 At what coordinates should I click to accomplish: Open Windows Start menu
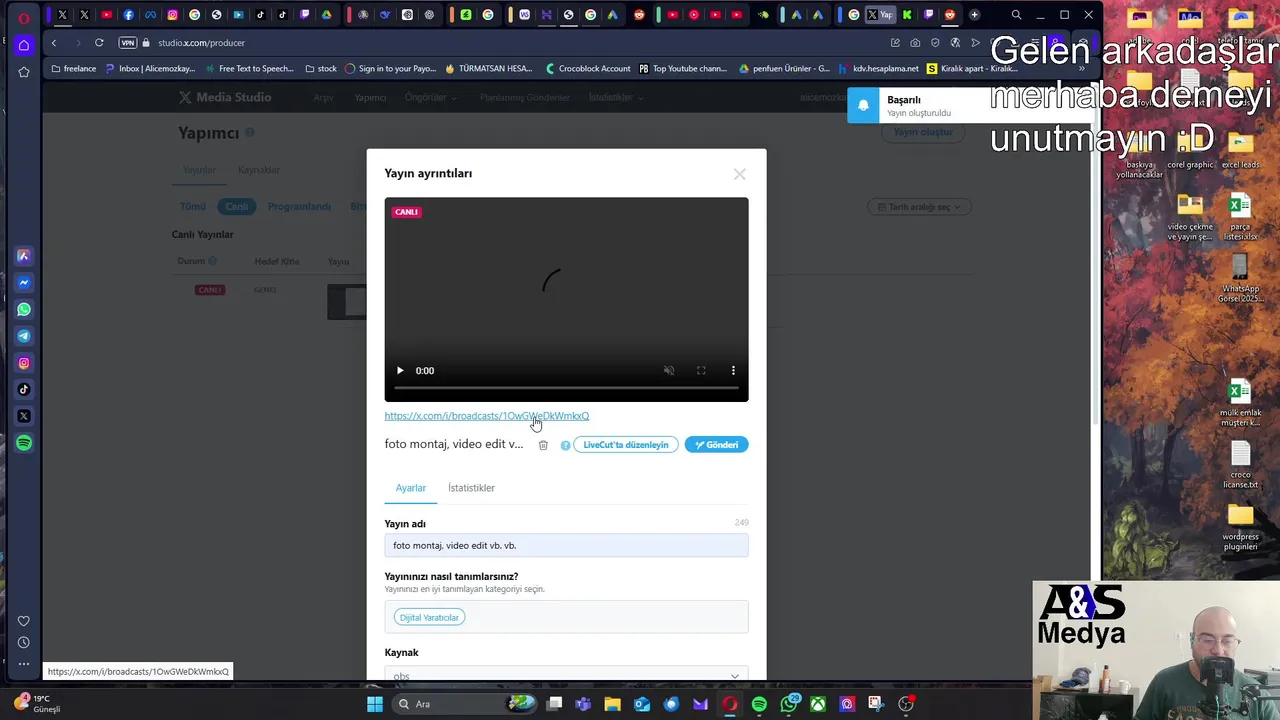375,704
